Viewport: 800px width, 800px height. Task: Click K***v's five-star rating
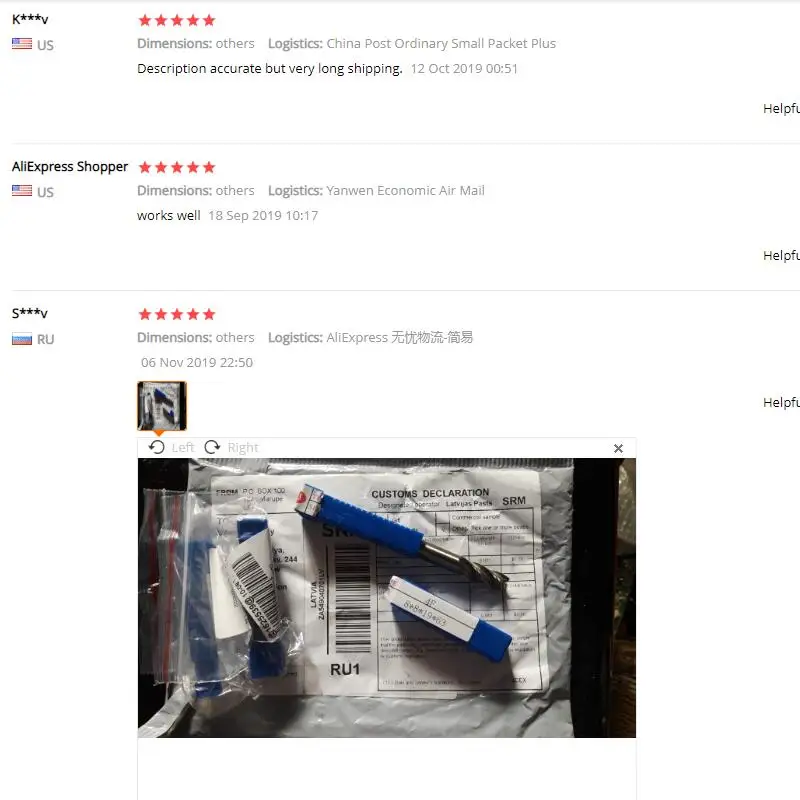point(177,20)
